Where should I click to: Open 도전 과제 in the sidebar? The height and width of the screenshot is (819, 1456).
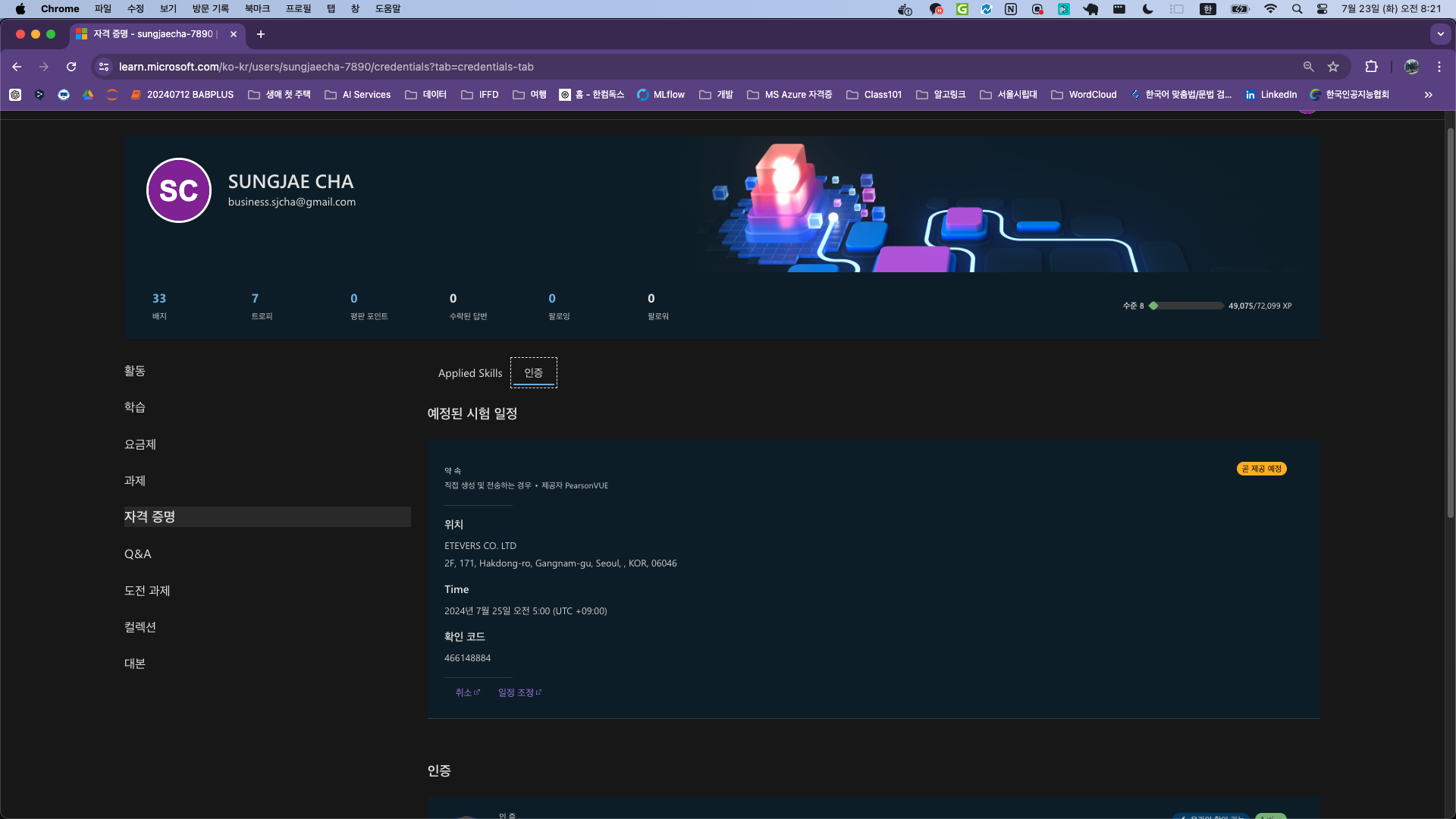tap(147, 591)
